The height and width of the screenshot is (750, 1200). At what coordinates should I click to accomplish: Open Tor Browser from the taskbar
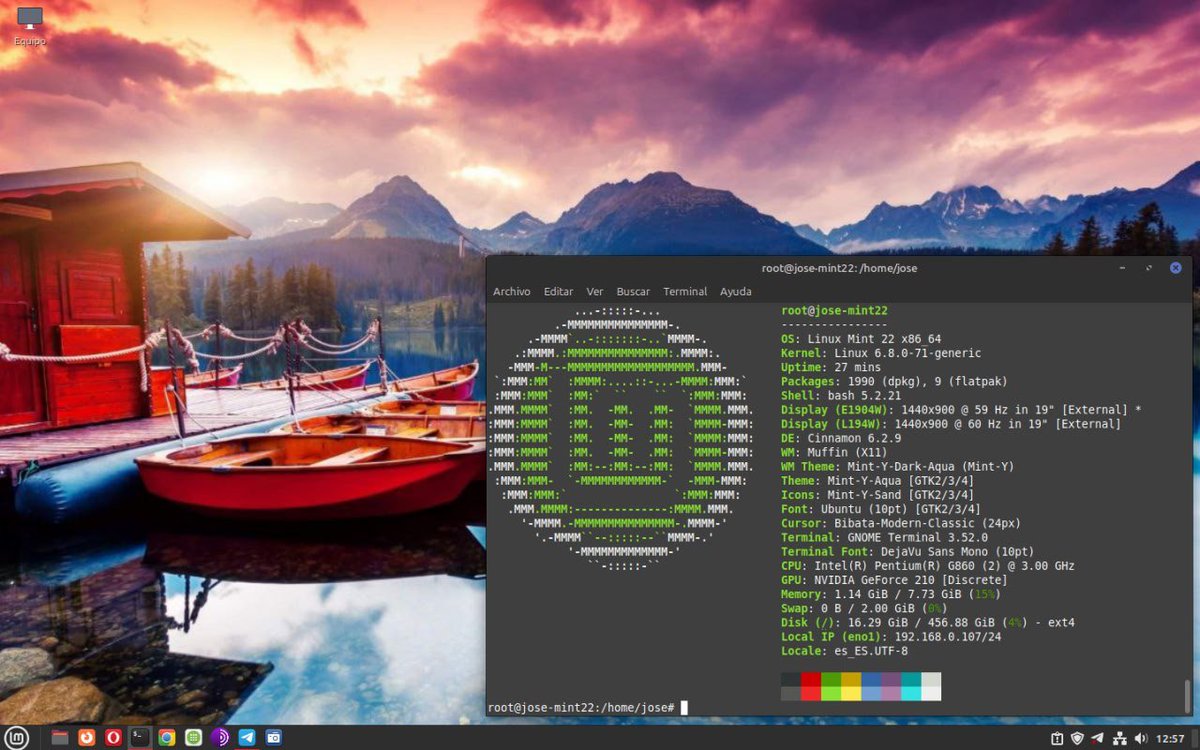(x=220, y=738)
